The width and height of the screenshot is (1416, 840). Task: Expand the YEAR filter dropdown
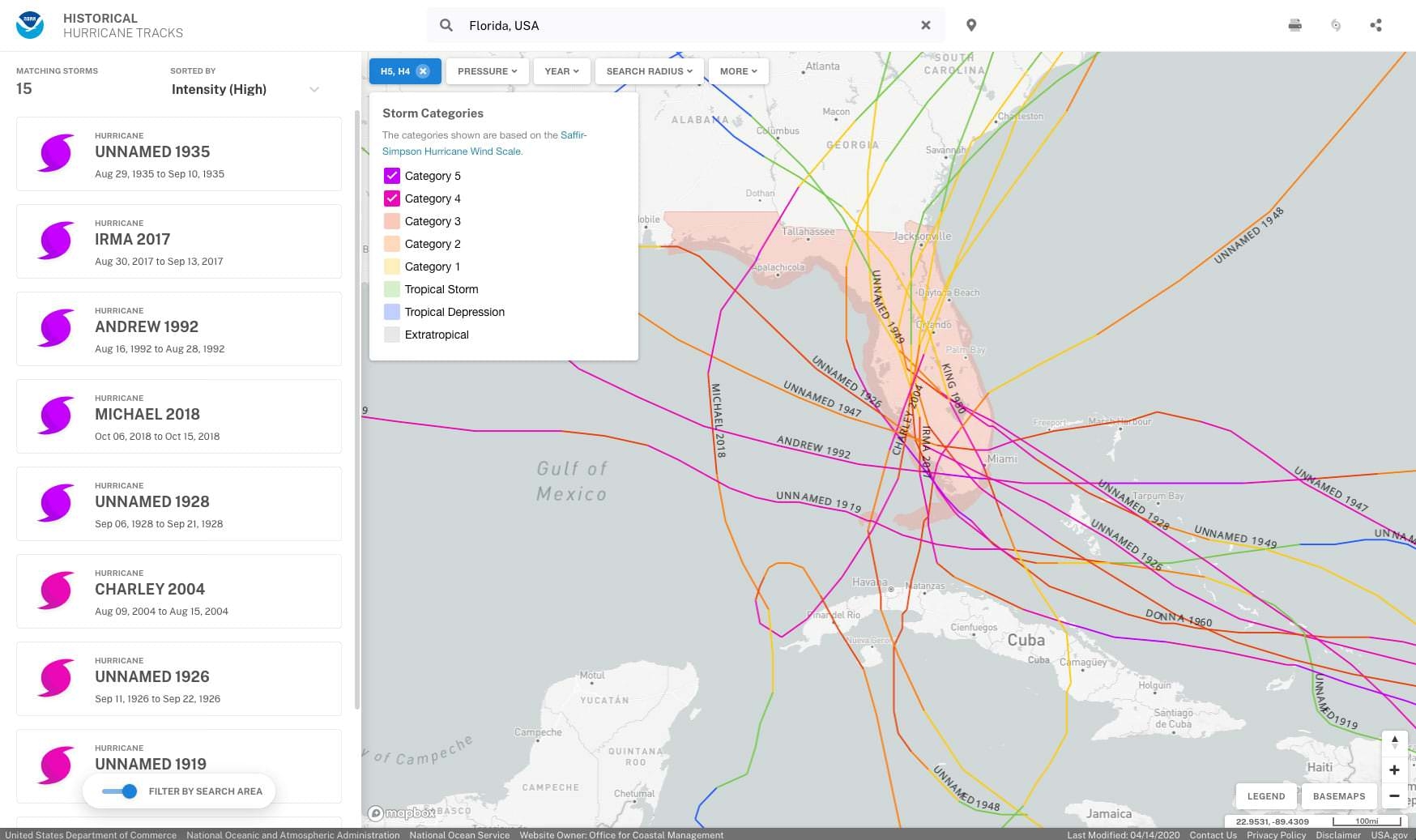tap(561, 71)
